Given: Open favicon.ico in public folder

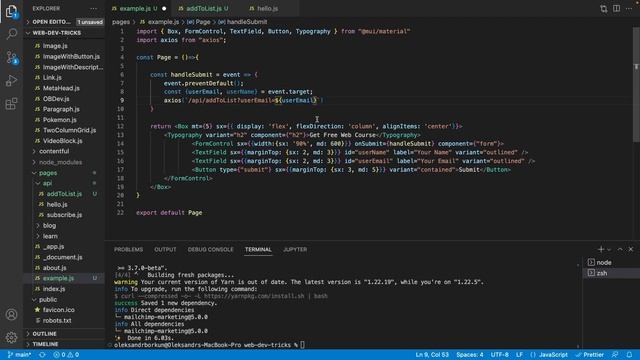Looking at the screenshot, I should point(64,310).
